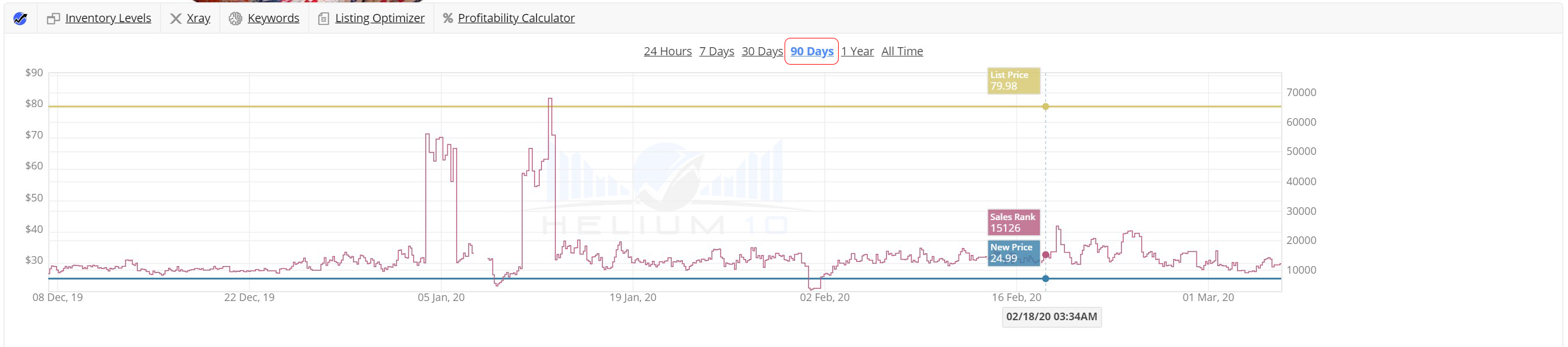Click the 02/18/20 03:34AM date label
Image resolution: width=1568 pixels, height=347 pixels.
point(1052,317)
